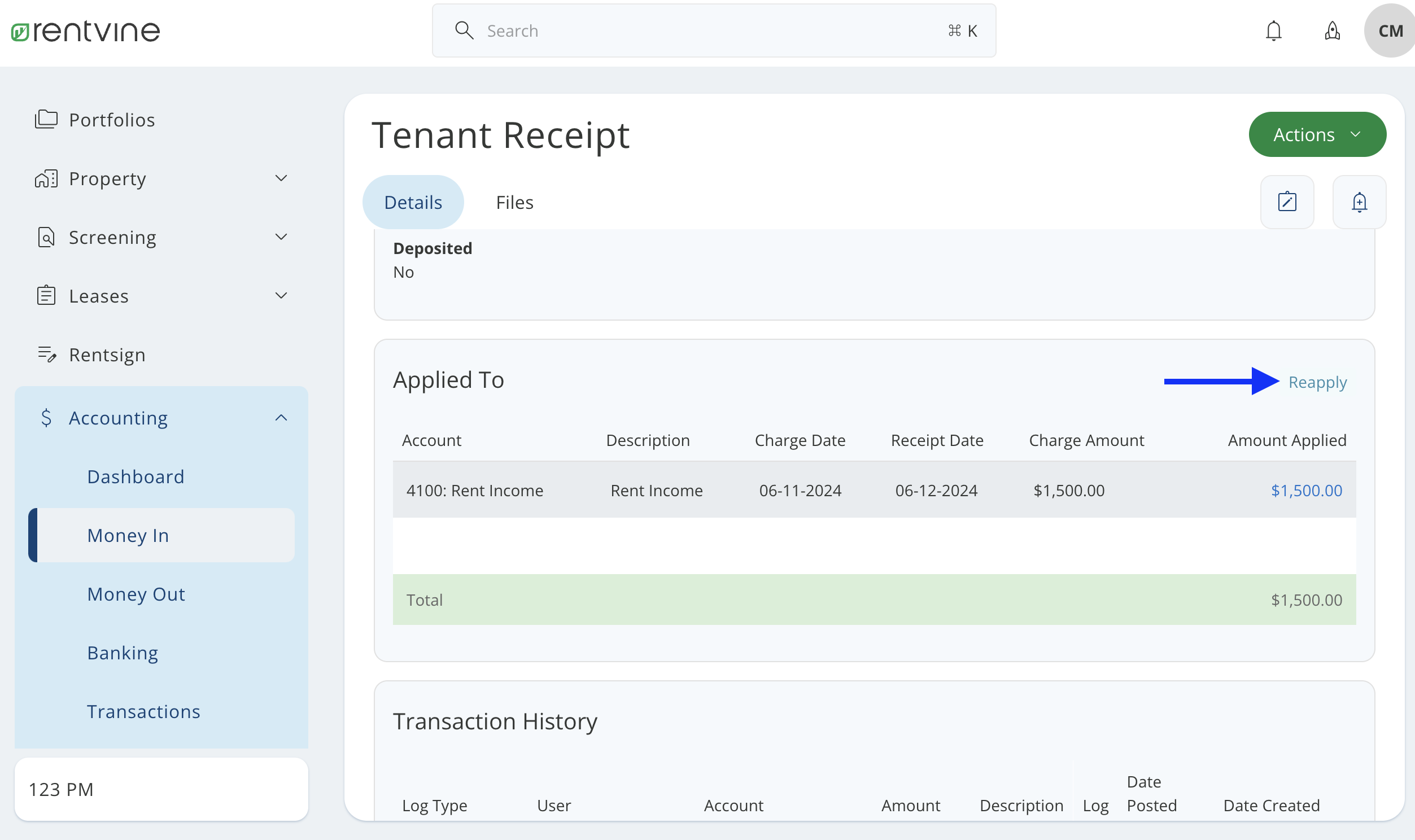This screenshot has width=1415, height=840.
Task: Click the search magnifier icon
Action: click(464, 30)
